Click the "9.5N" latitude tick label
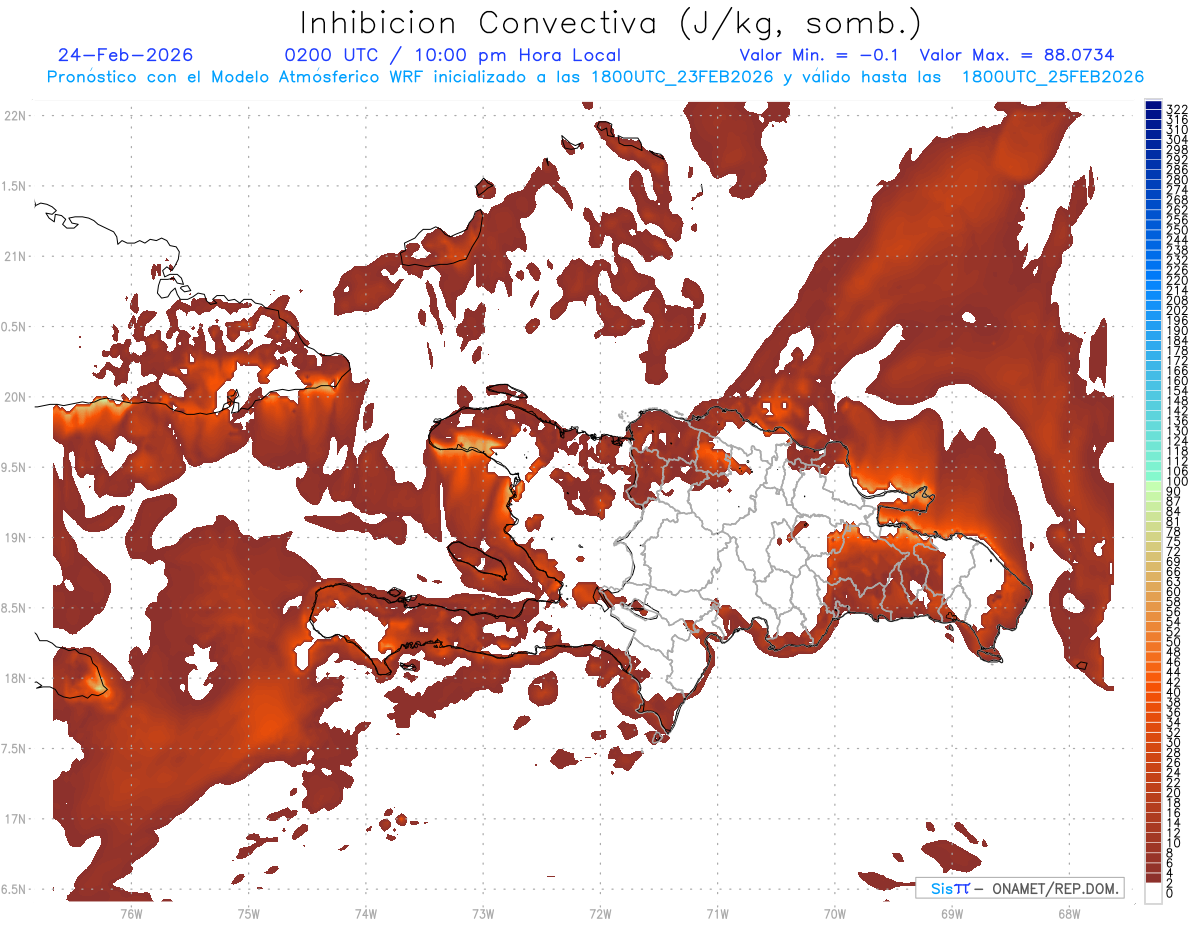Screen dimensions: 1200x927 click(15, 468)
